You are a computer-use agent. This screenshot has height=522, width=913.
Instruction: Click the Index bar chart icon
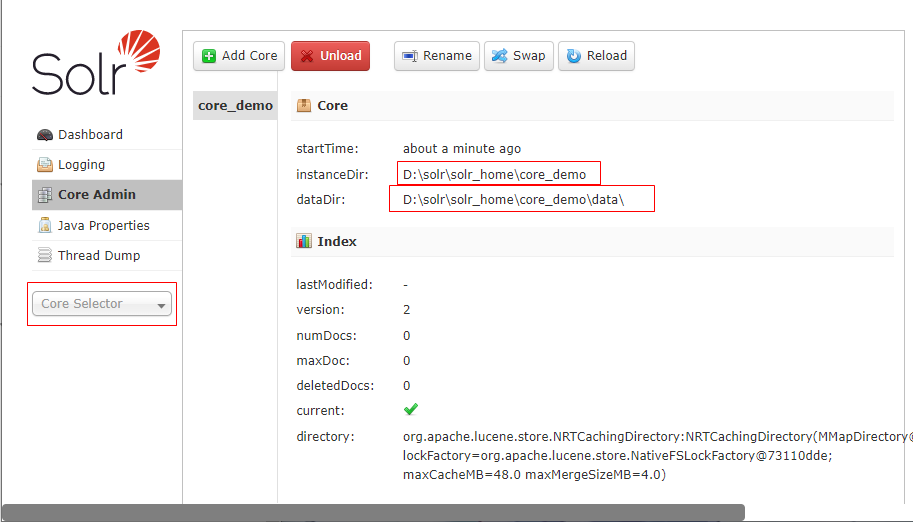coord(304,241)
